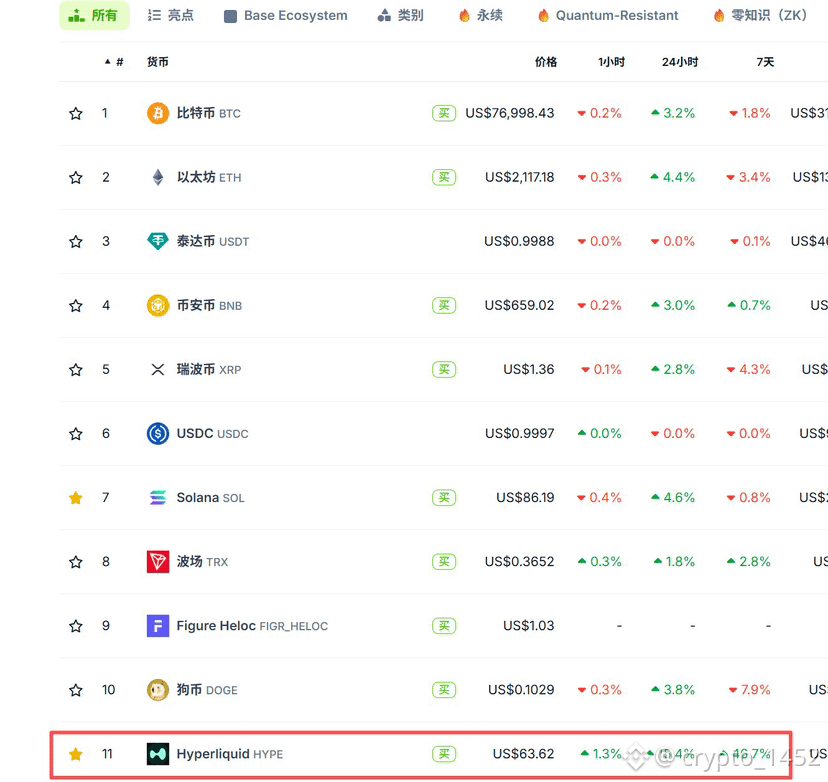Image resolution: width=828 pixels, height=782 pixels.
Task: Unstar Solana from favorites
Action: (x=76, y=497)
